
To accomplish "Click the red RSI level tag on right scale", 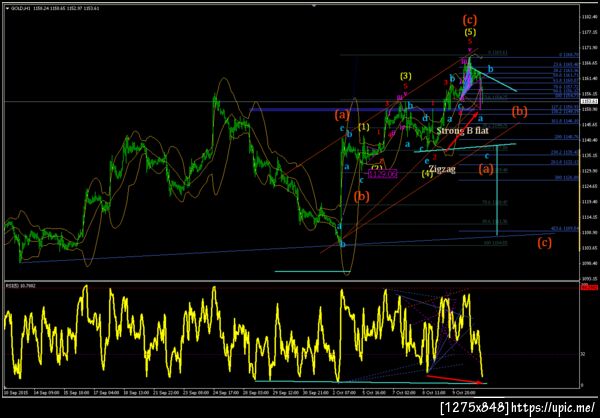I will [587, 287].
